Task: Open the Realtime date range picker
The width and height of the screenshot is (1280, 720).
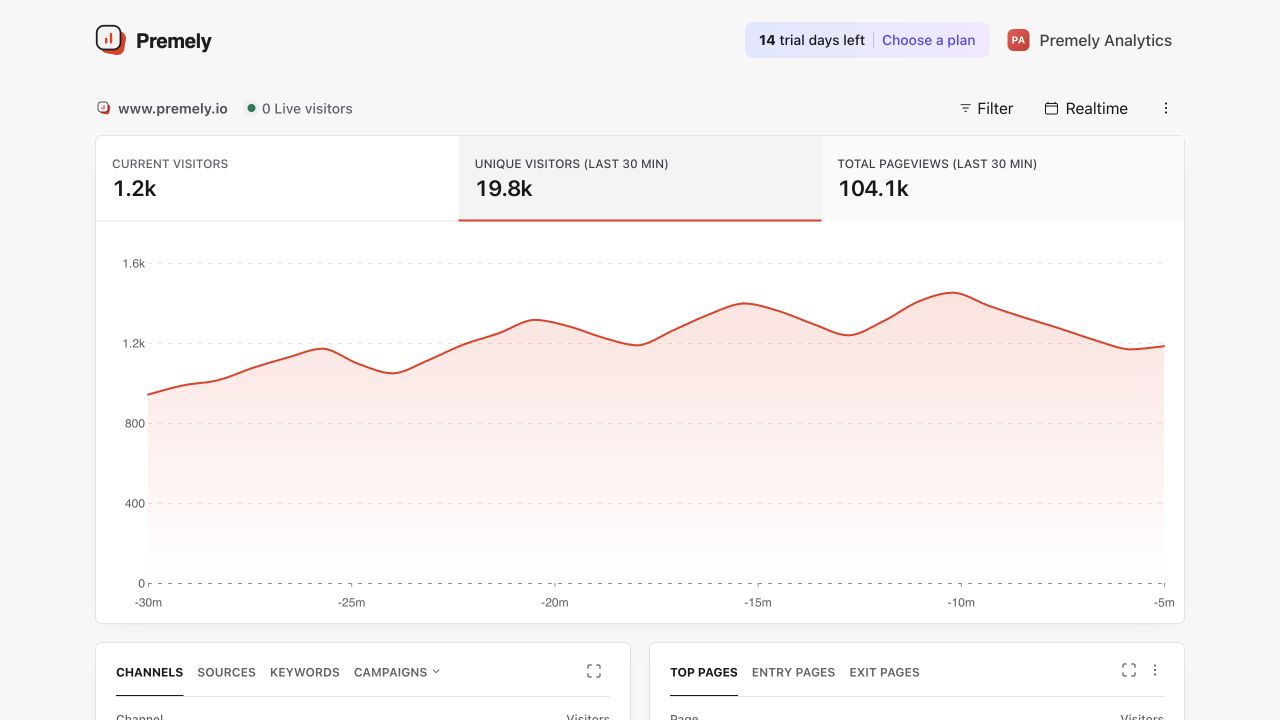Action: [x=1086, y=108]
